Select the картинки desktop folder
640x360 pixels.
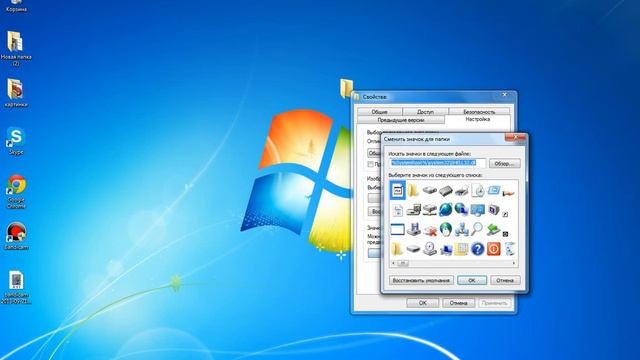[16, 93]
